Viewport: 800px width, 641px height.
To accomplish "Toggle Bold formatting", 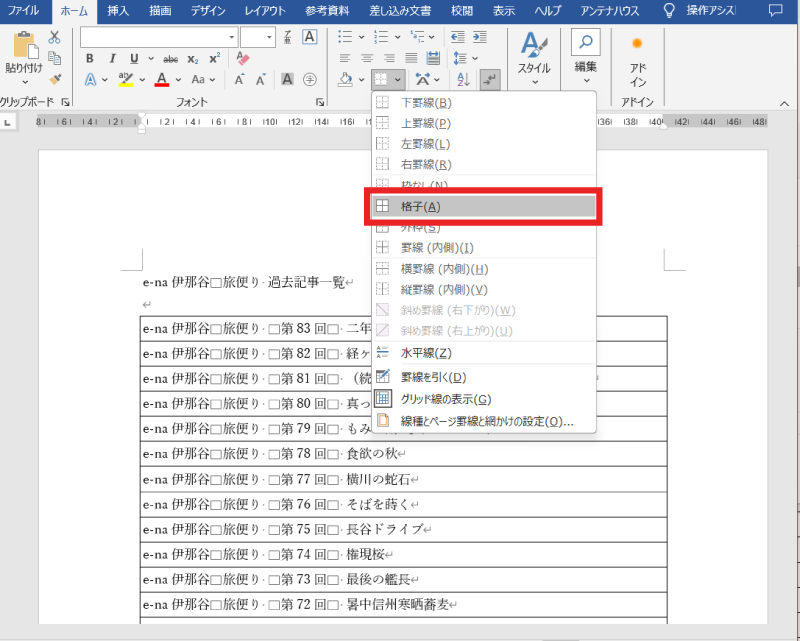I will pos(90,58).
